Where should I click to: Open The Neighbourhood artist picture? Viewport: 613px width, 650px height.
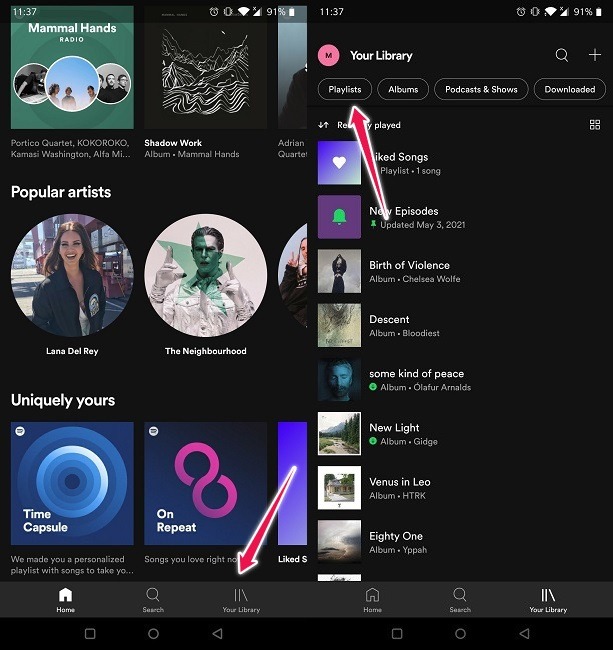click(206, 275)
